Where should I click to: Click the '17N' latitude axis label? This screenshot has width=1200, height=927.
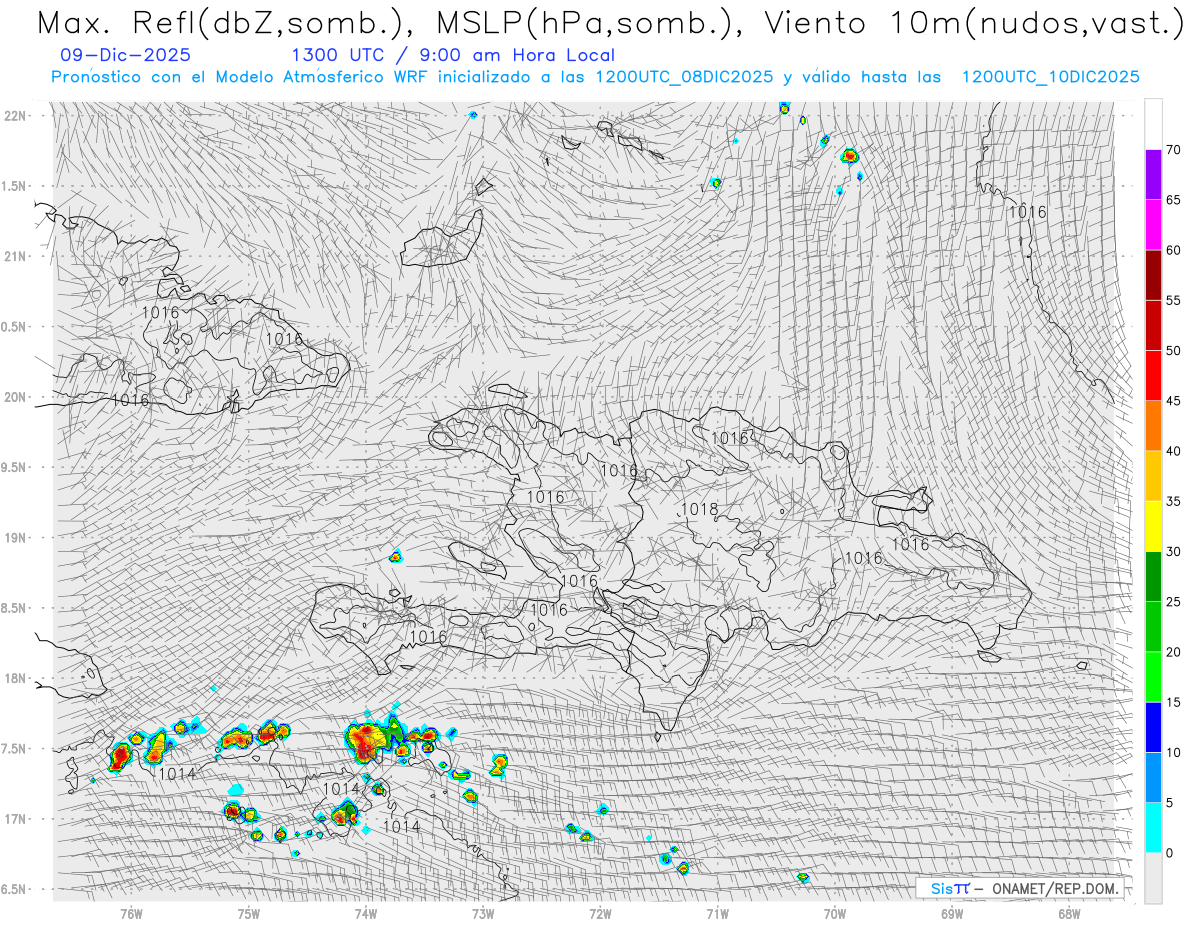tap(17, 819)
